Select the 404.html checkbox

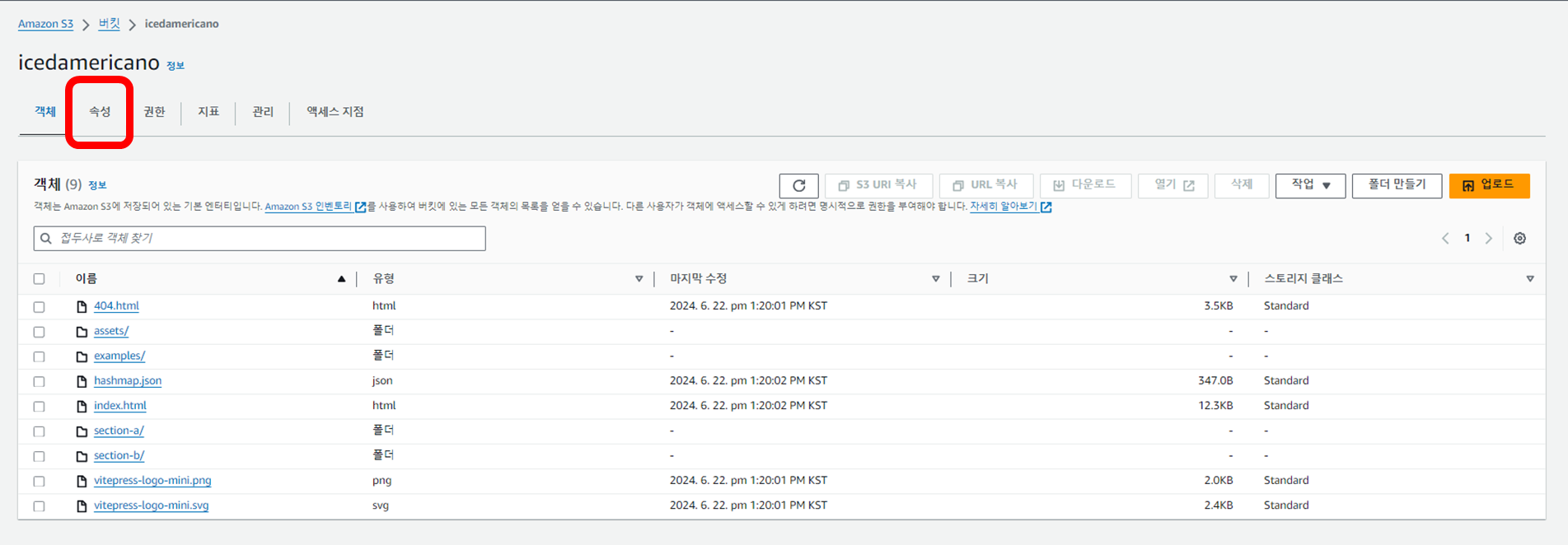pos(39,307)
